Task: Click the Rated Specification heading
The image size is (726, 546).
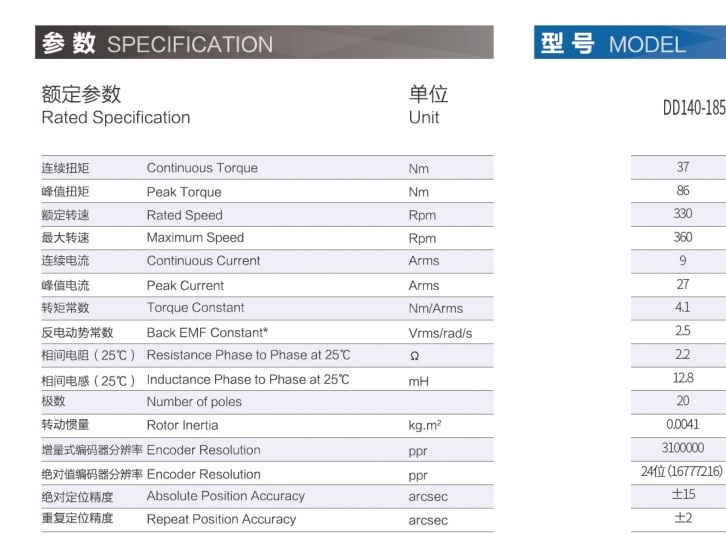Action: pos(116,117)
